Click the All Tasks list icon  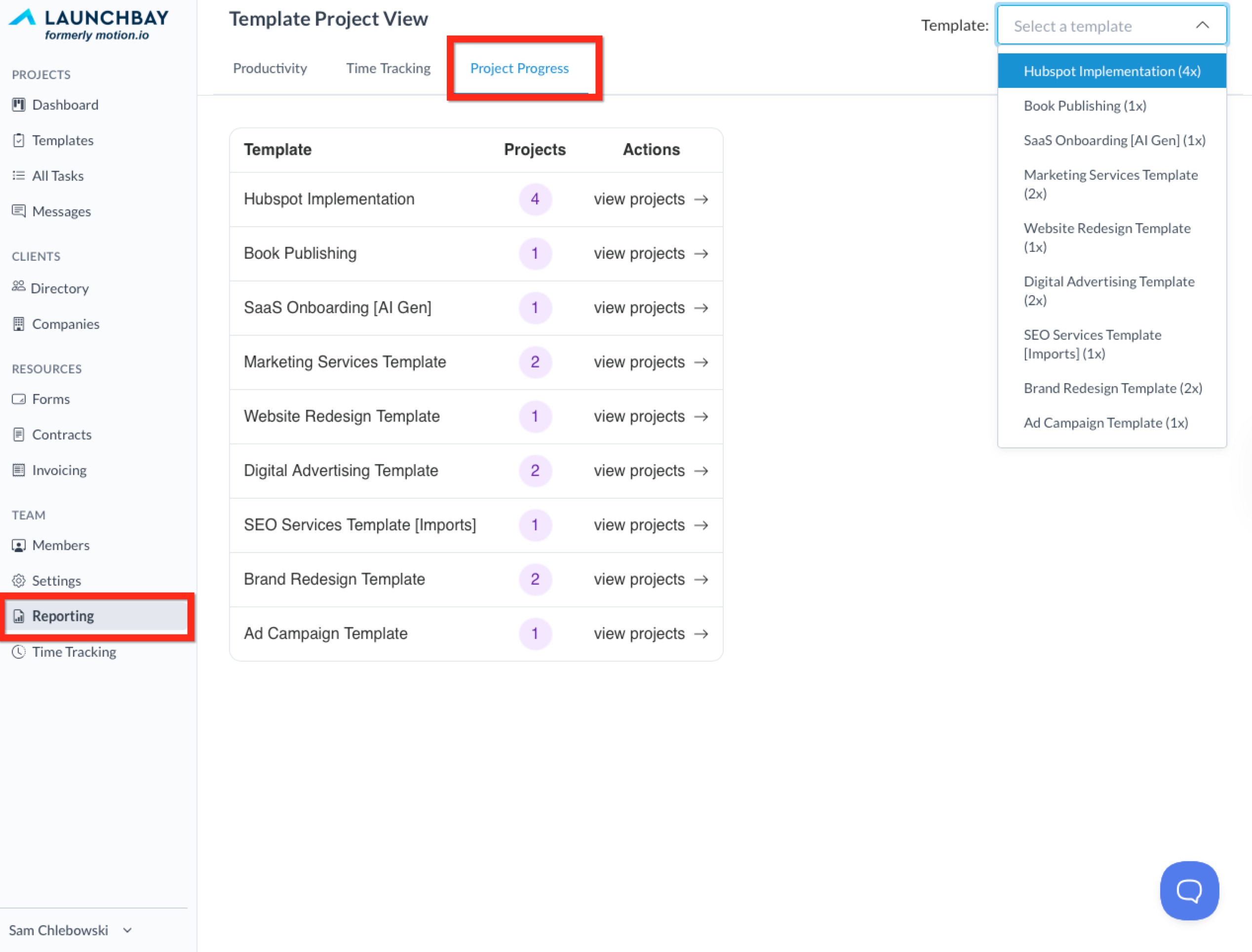tap(19, 176)
